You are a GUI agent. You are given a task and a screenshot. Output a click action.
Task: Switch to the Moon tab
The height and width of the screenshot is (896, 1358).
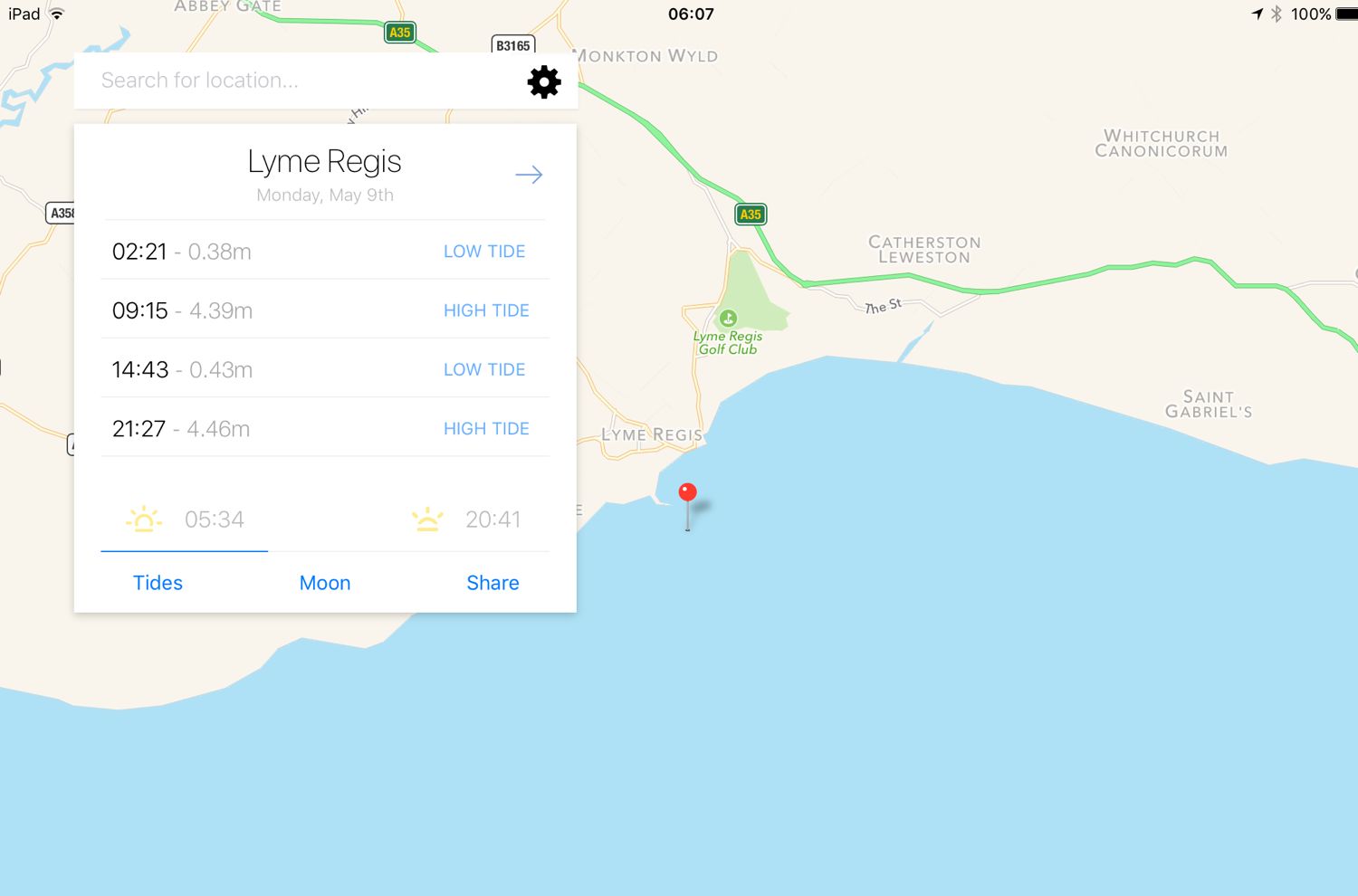tap(325, 583)
